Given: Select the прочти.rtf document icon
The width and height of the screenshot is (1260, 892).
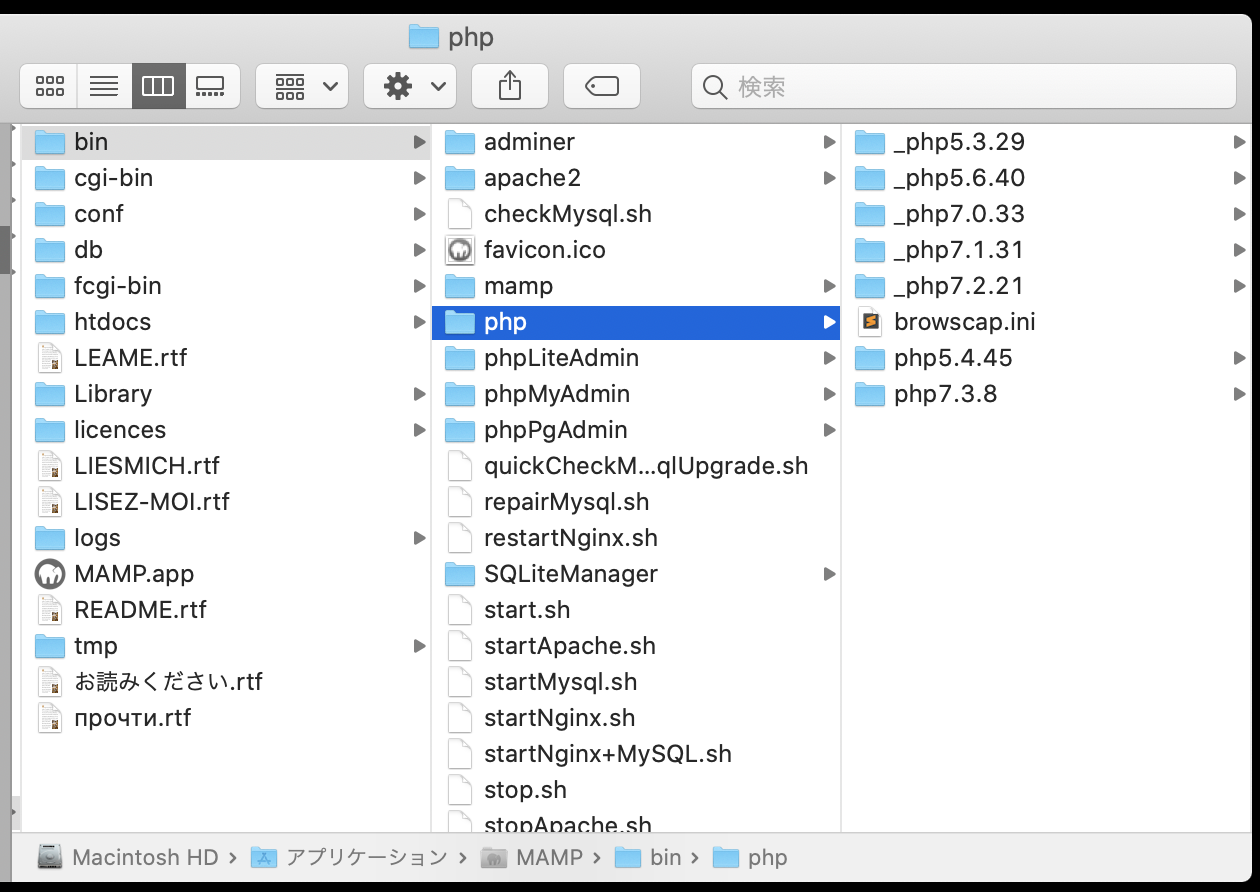Looking at the screenshot, I should 50,718.
